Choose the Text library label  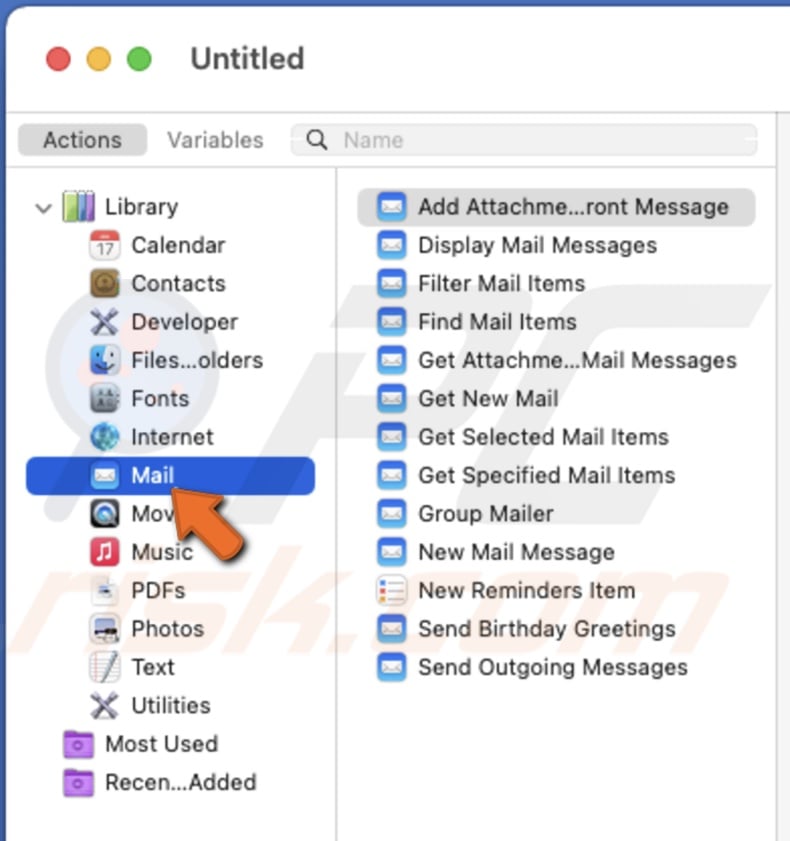153,667
